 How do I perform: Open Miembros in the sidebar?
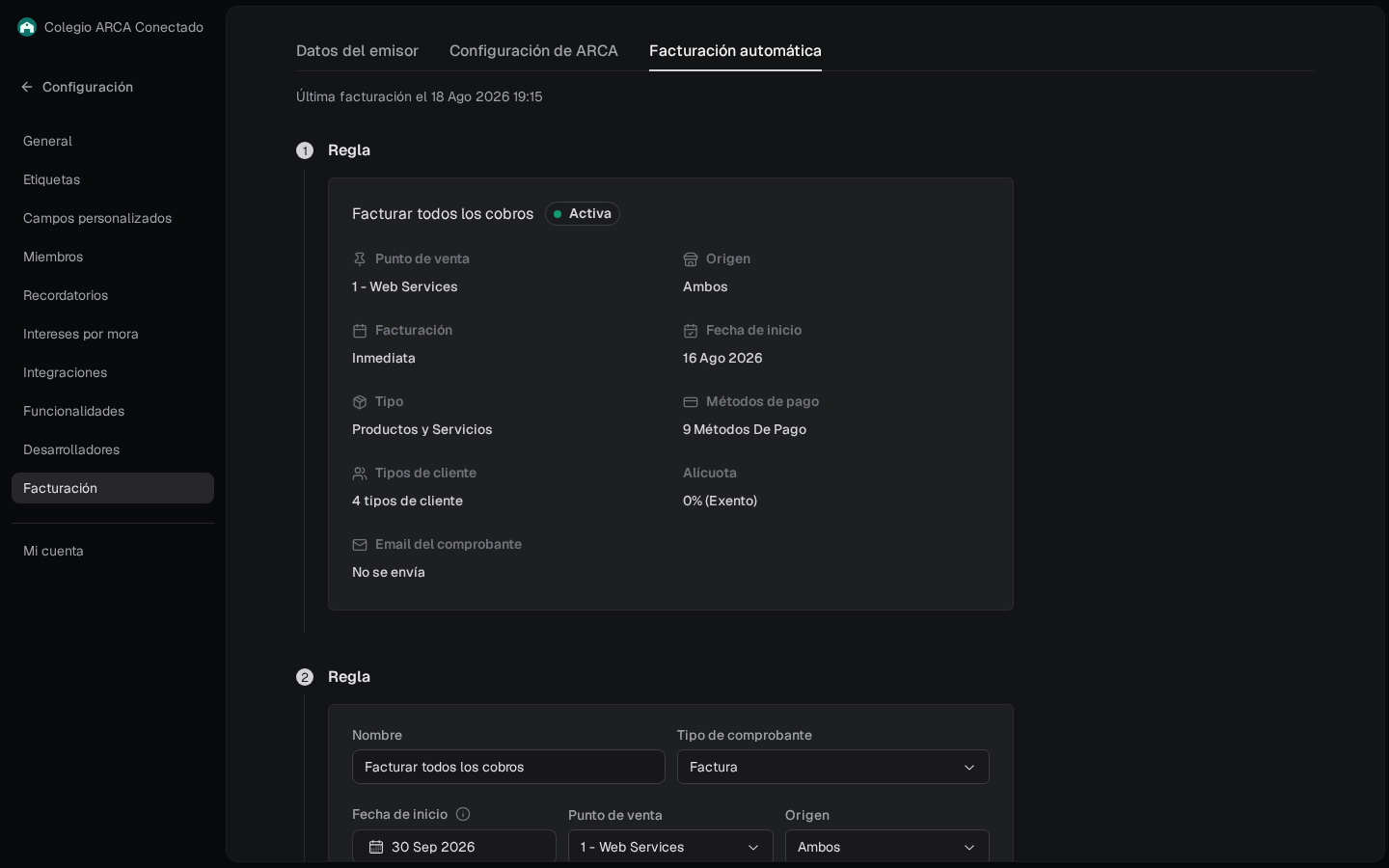[x=113, y=257]
